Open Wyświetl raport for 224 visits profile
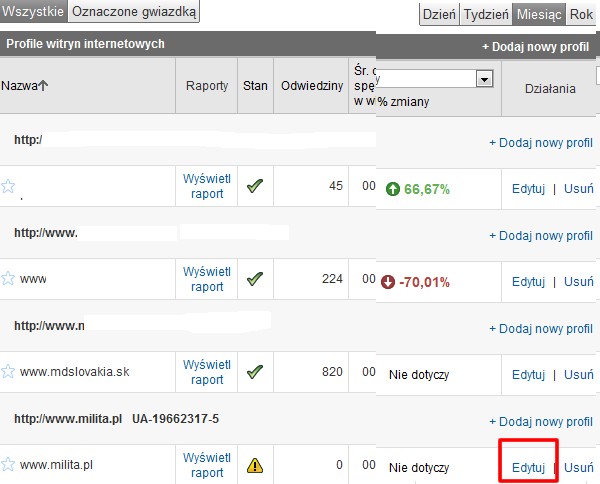 click(207, 279)
